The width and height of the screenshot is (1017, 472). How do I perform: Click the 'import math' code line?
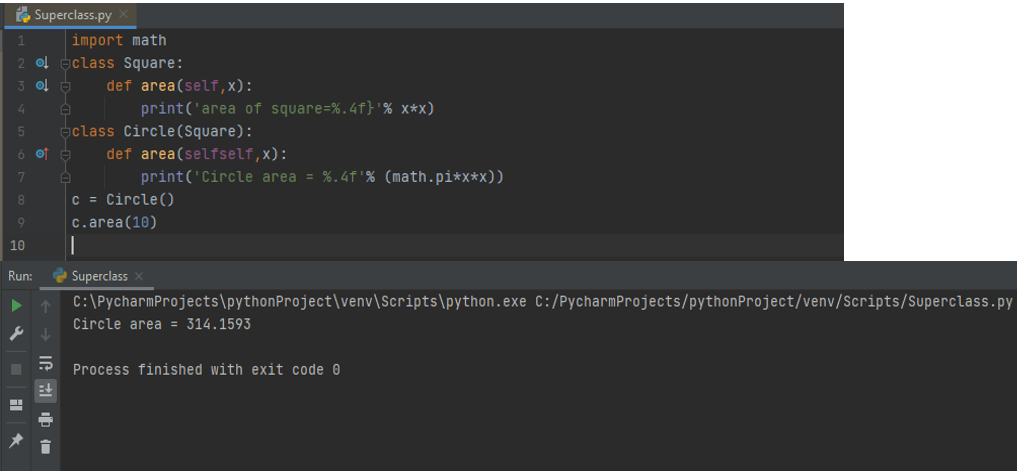tap(119, 41)
